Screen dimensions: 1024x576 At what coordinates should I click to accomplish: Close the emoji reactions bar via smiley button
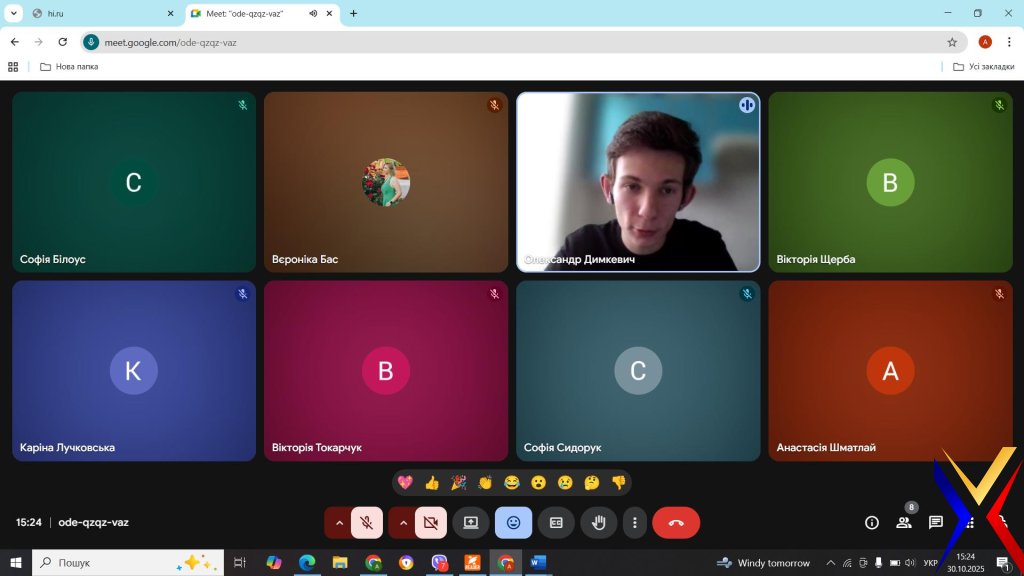tap(513, 522)
